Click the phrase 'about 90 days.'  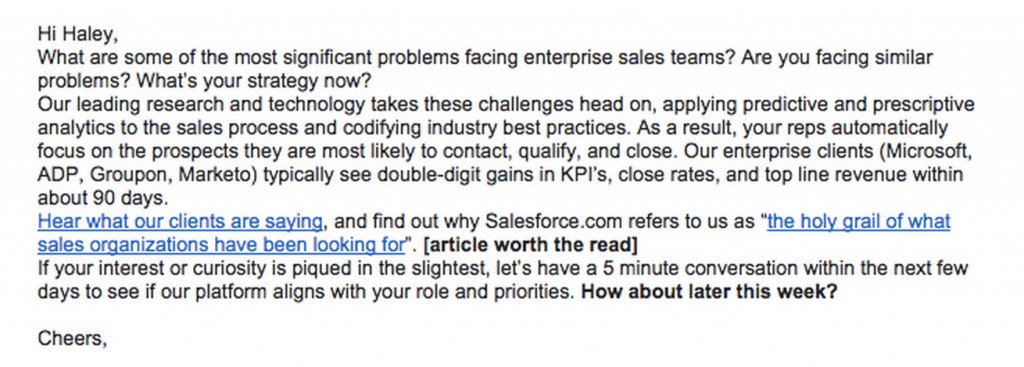click(103, 198)
